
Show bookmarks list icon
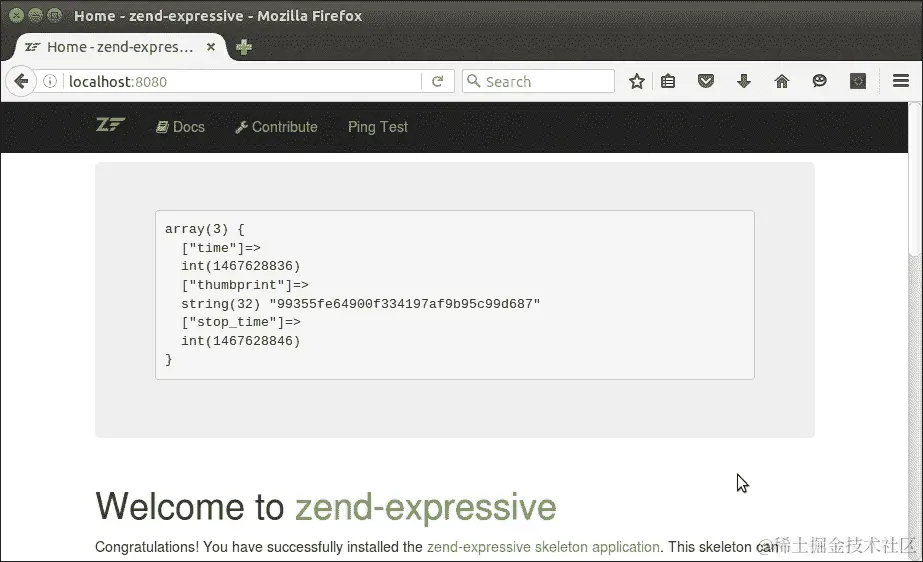668,81
